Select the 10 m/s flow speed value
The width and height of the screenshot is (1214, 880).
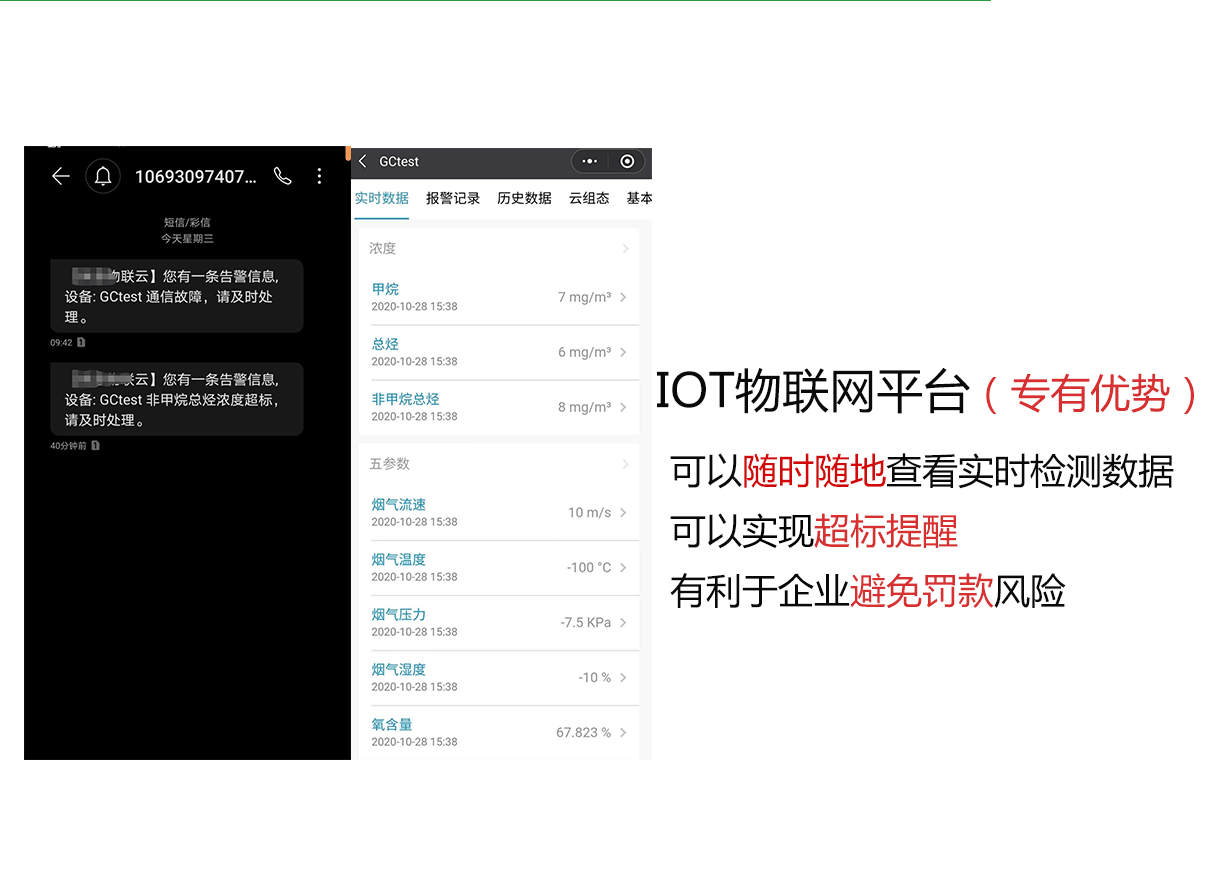tap(589, 512)
